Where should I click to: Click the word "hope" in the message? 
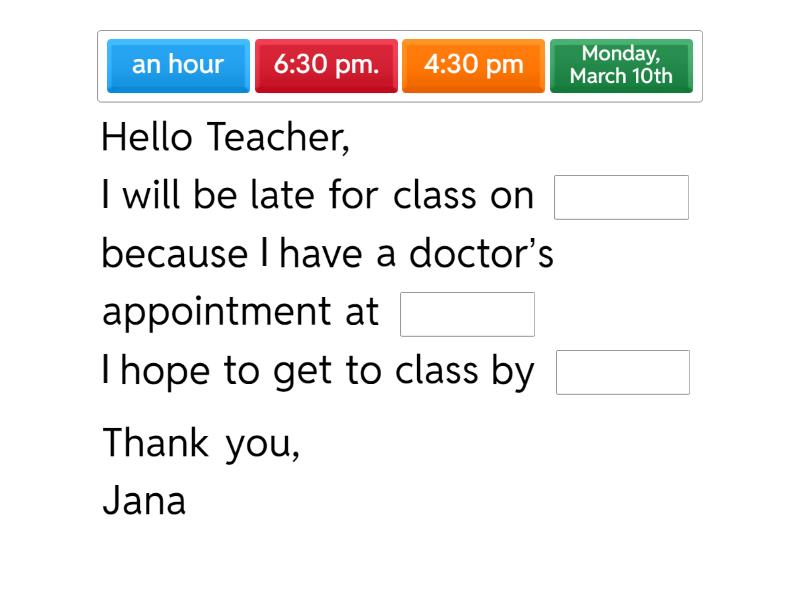click(x=165, y=372)
